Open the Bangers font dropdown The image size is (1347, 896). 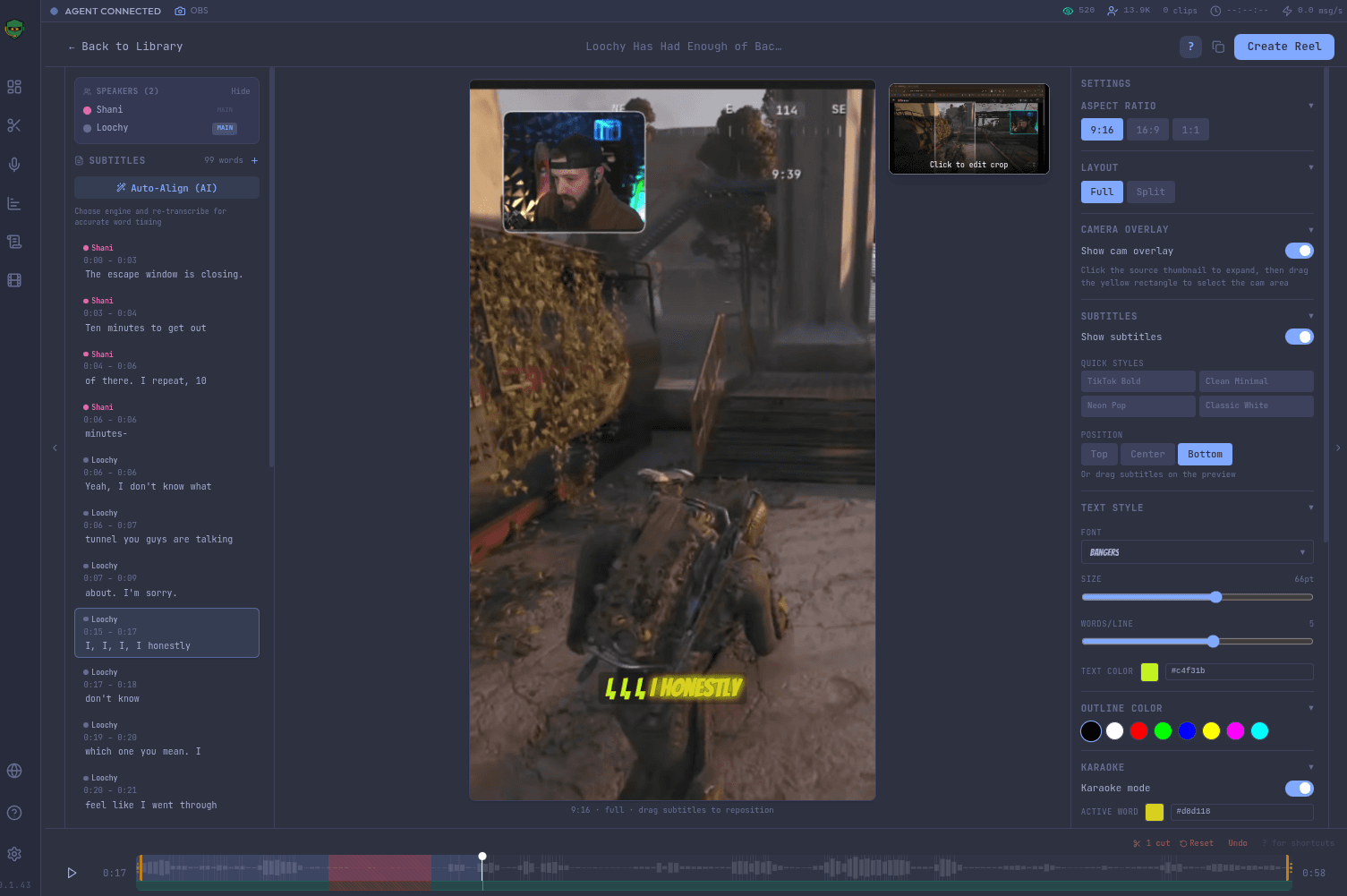click(x=1197, y=552)
